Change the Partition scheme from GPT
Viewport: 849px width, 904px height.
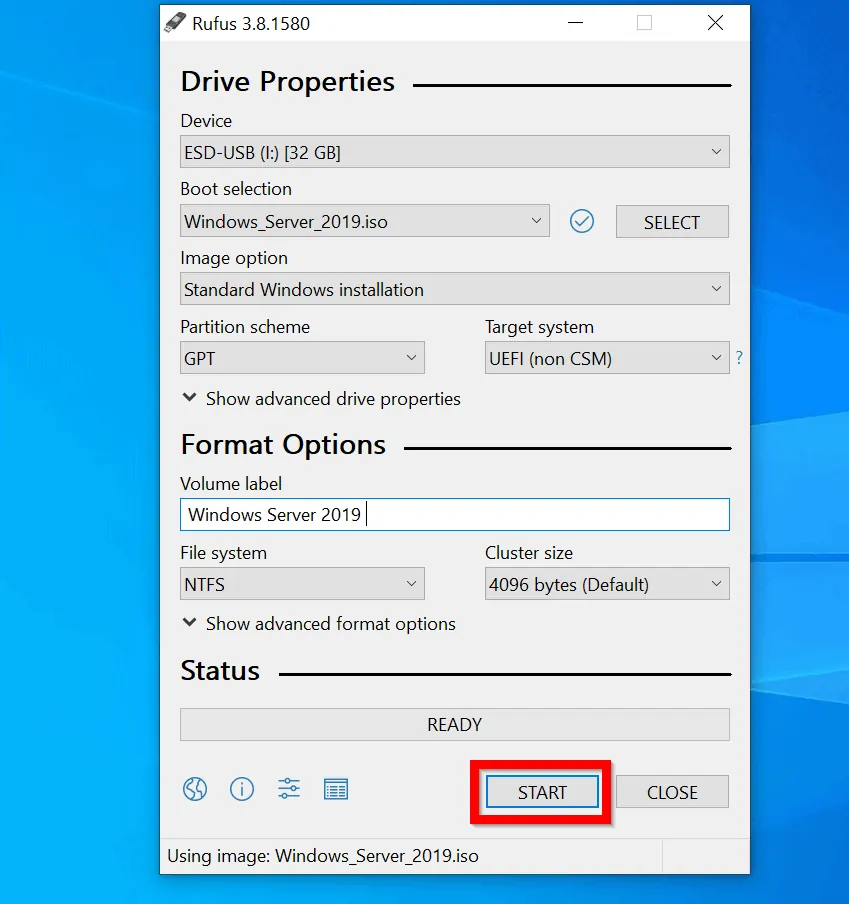[302, 358]
